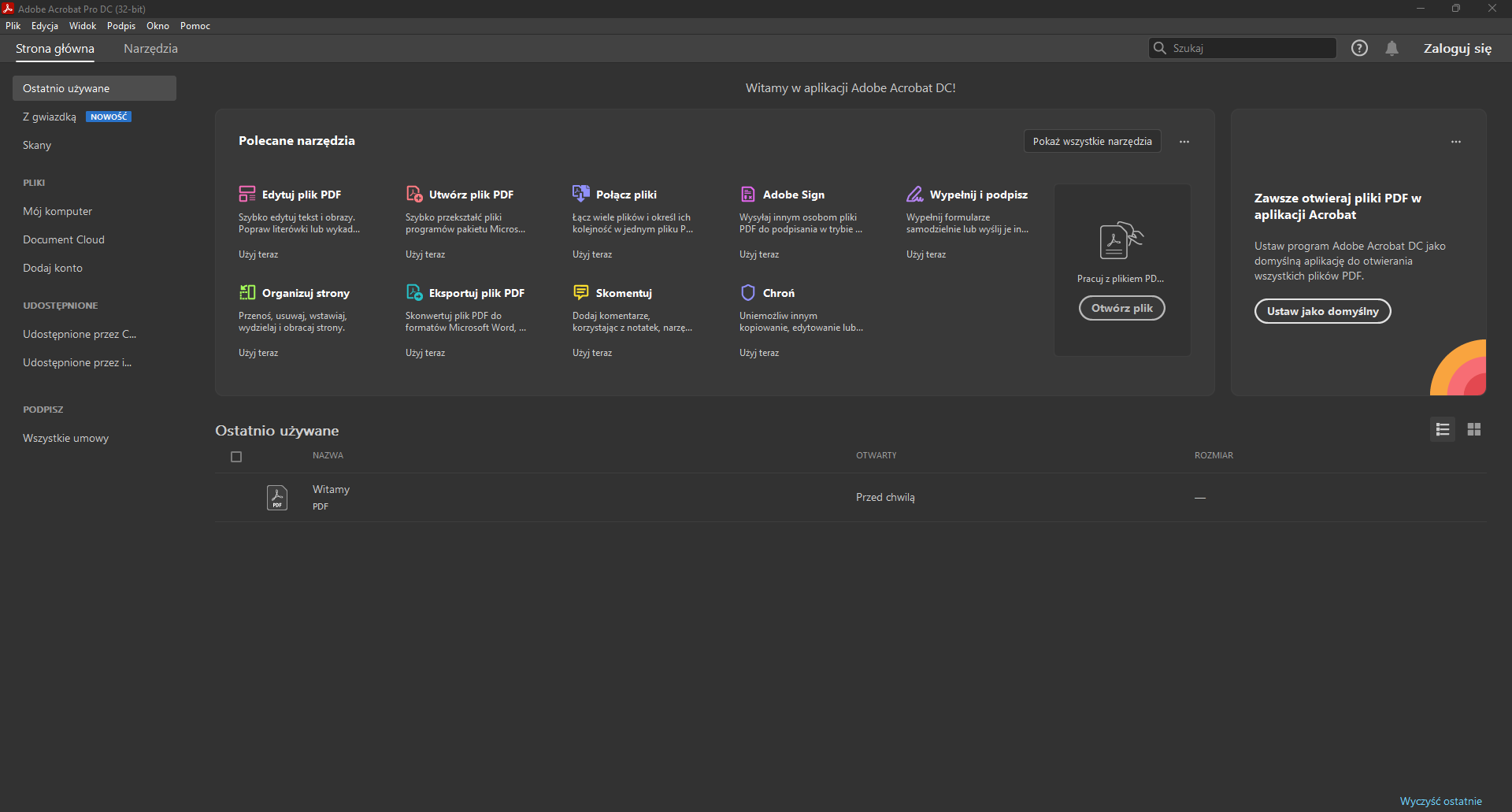Sort recent files by the ROZMIAR column

(1214, 455)
